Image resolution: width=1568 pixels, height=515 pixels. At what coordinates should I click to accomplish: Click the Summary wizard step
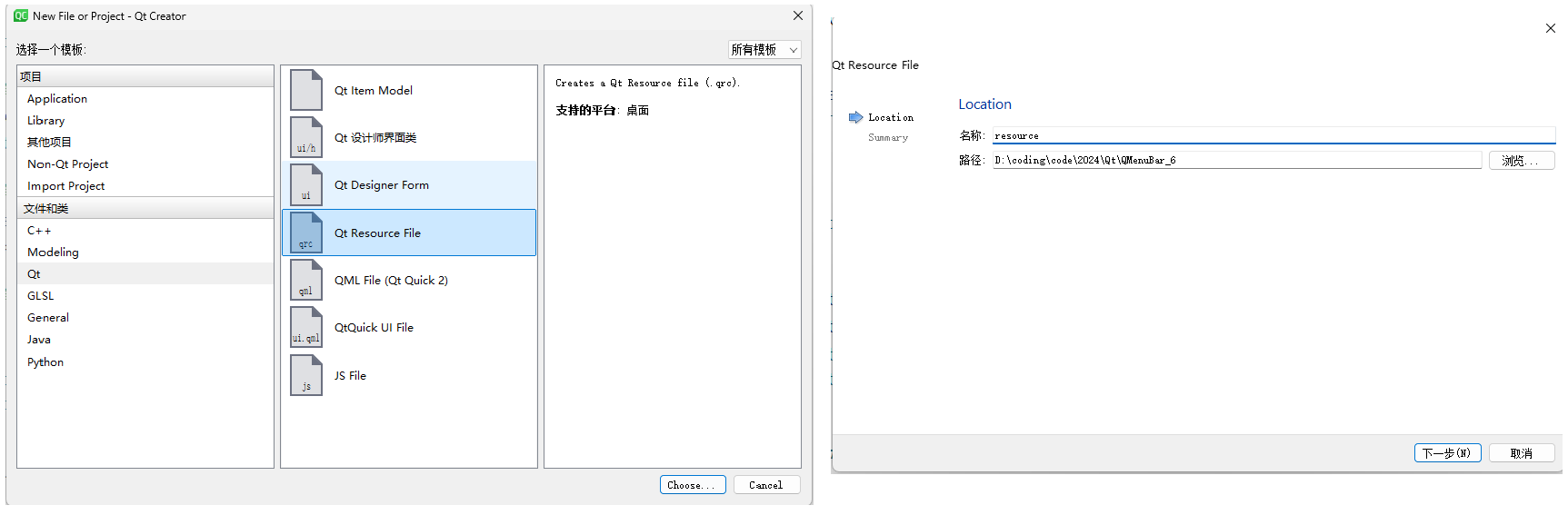pos(888,137)
